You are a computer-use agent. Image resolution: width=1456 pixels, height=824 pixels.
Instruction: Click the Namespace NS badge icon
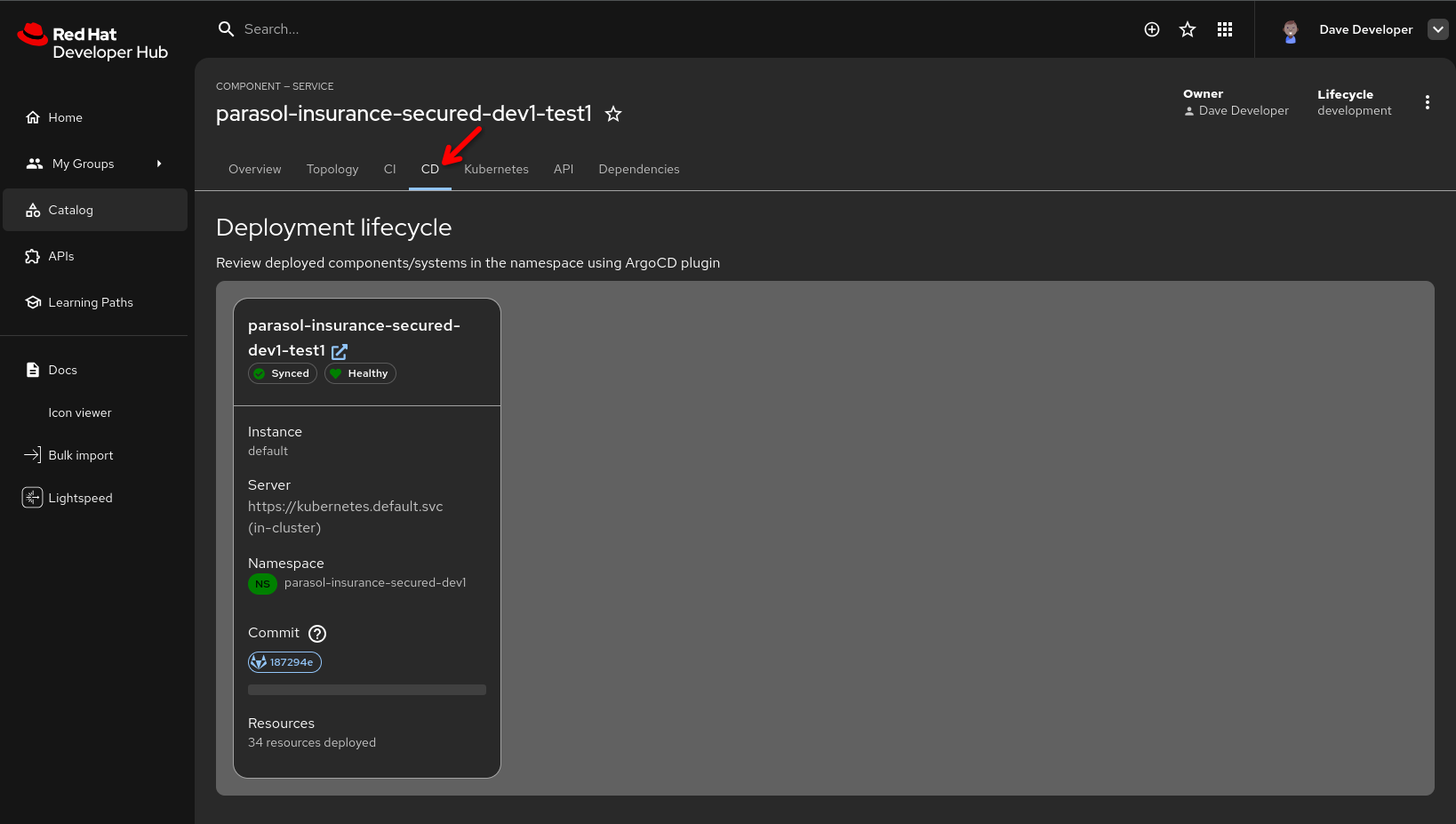(x=262, y=584)
